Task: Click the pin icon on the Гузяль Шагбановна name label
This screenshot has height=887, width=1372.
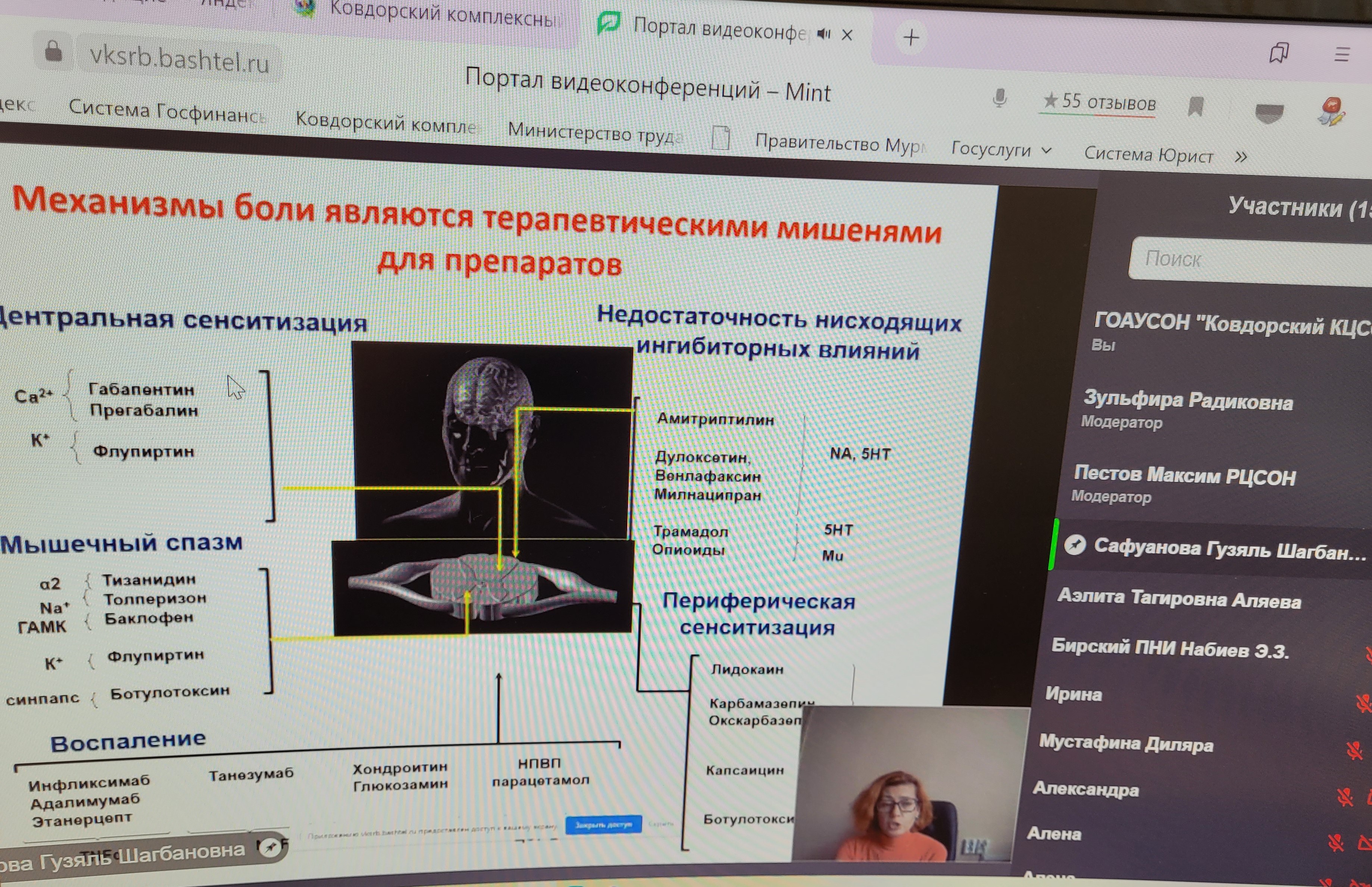Action: [269, 847]
